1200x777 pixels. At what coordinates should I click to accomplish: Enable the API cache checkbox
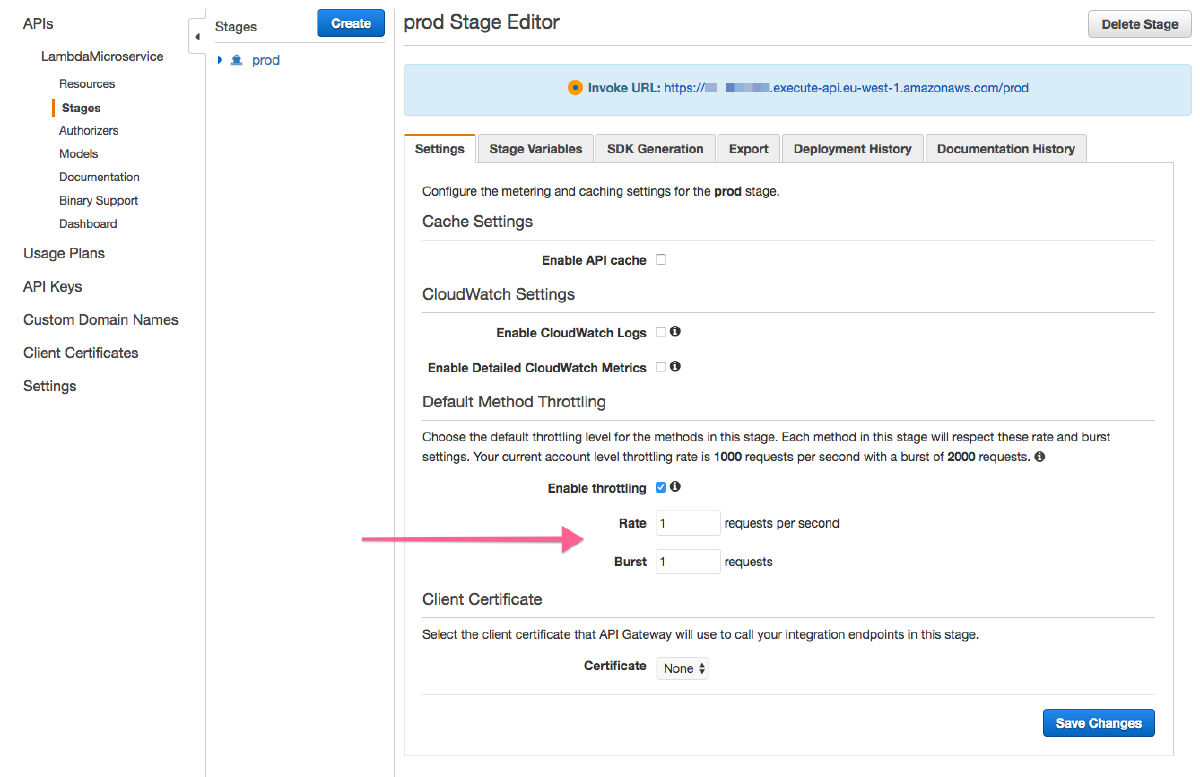tap(660, 259)
